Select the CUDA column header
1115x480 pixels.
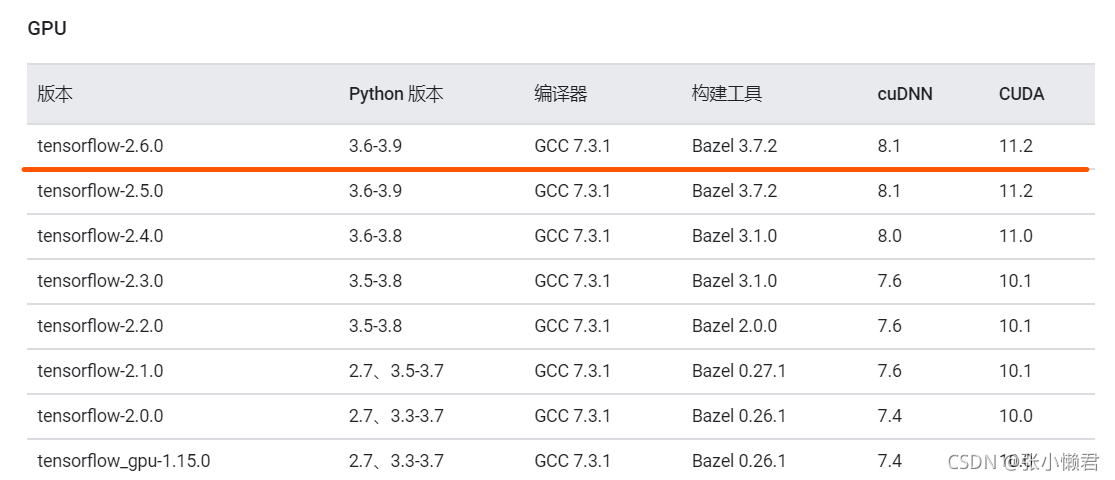tap(1021, 94)
